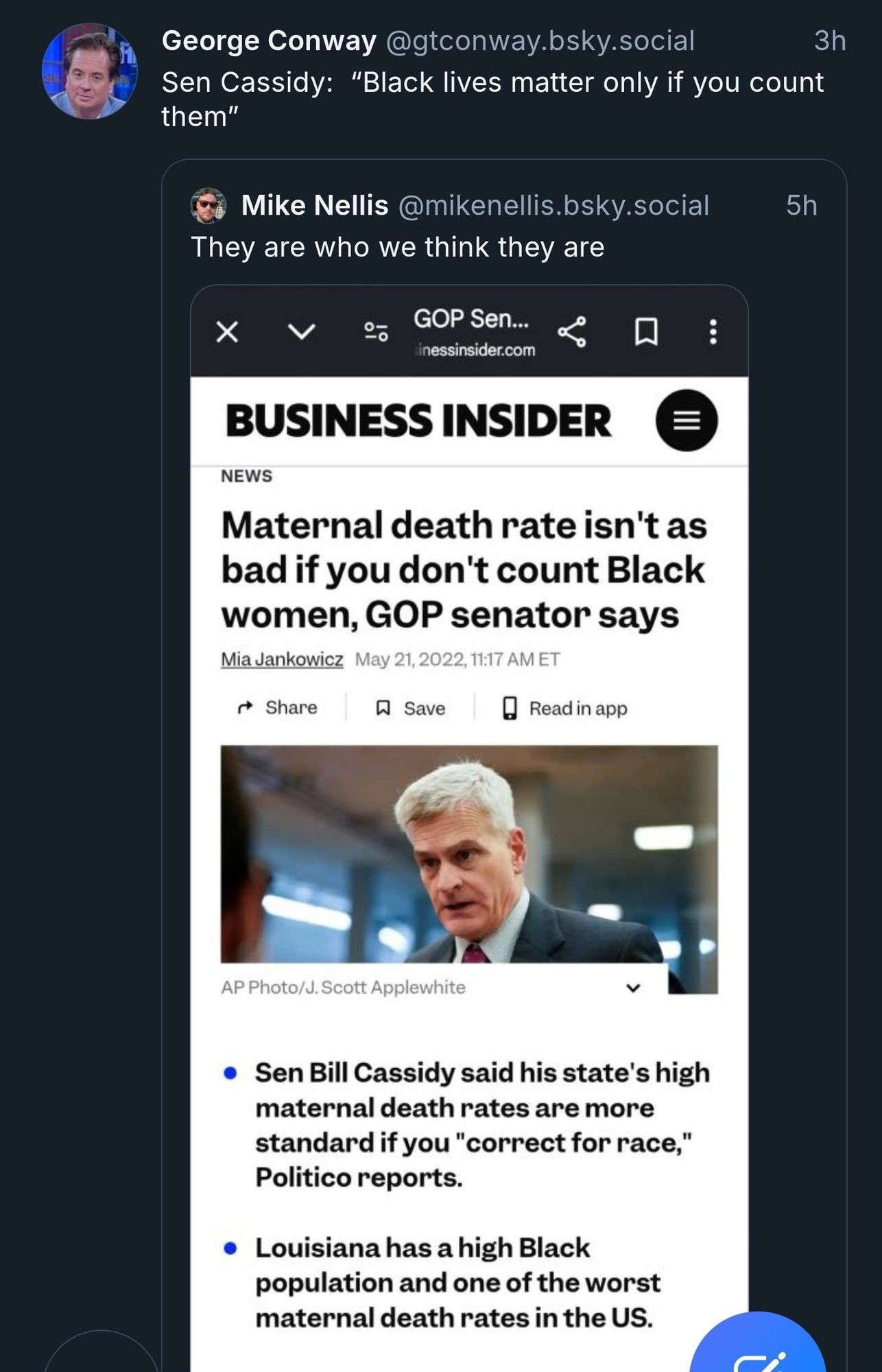Tap the blue compose post button
The image size is (882, 1372).
point(757,1345)
